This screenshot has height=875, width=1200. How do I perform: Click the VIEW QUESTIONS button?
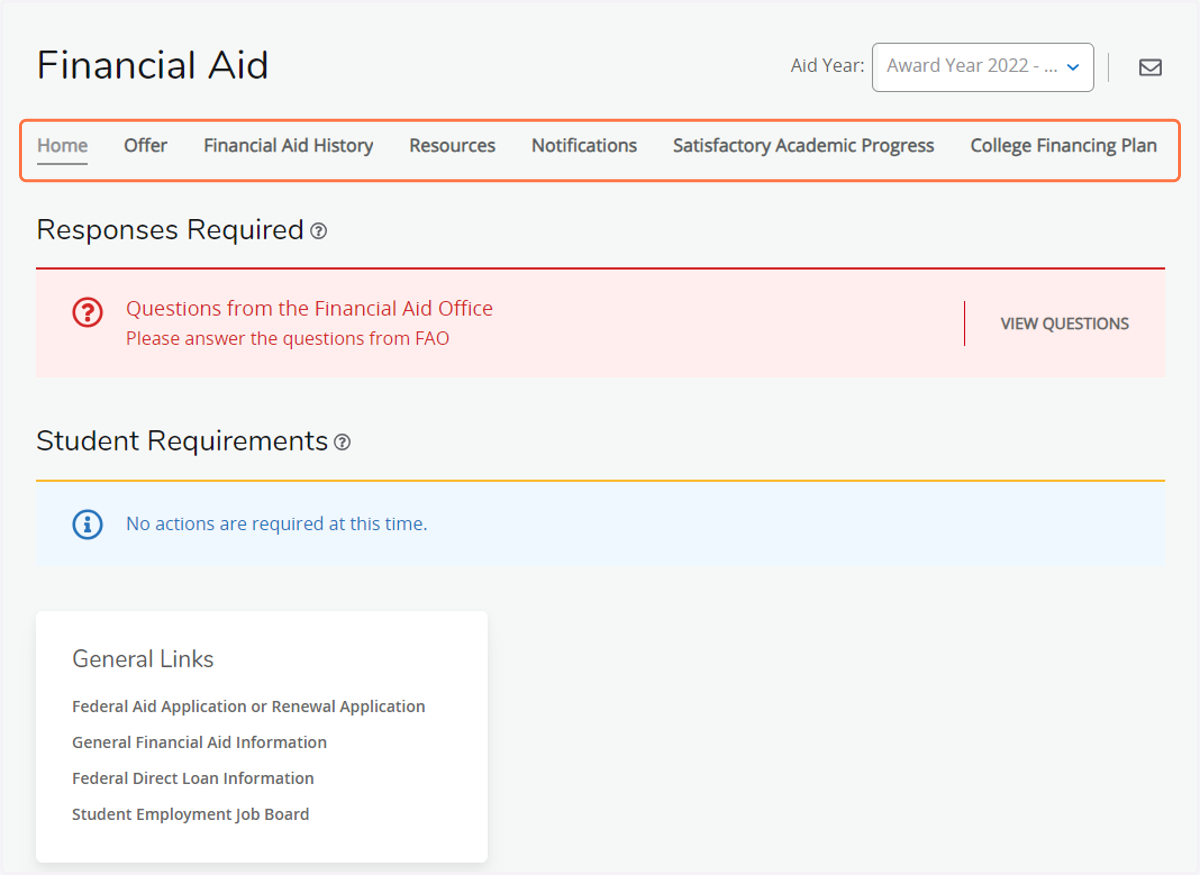click(1065, 324)
